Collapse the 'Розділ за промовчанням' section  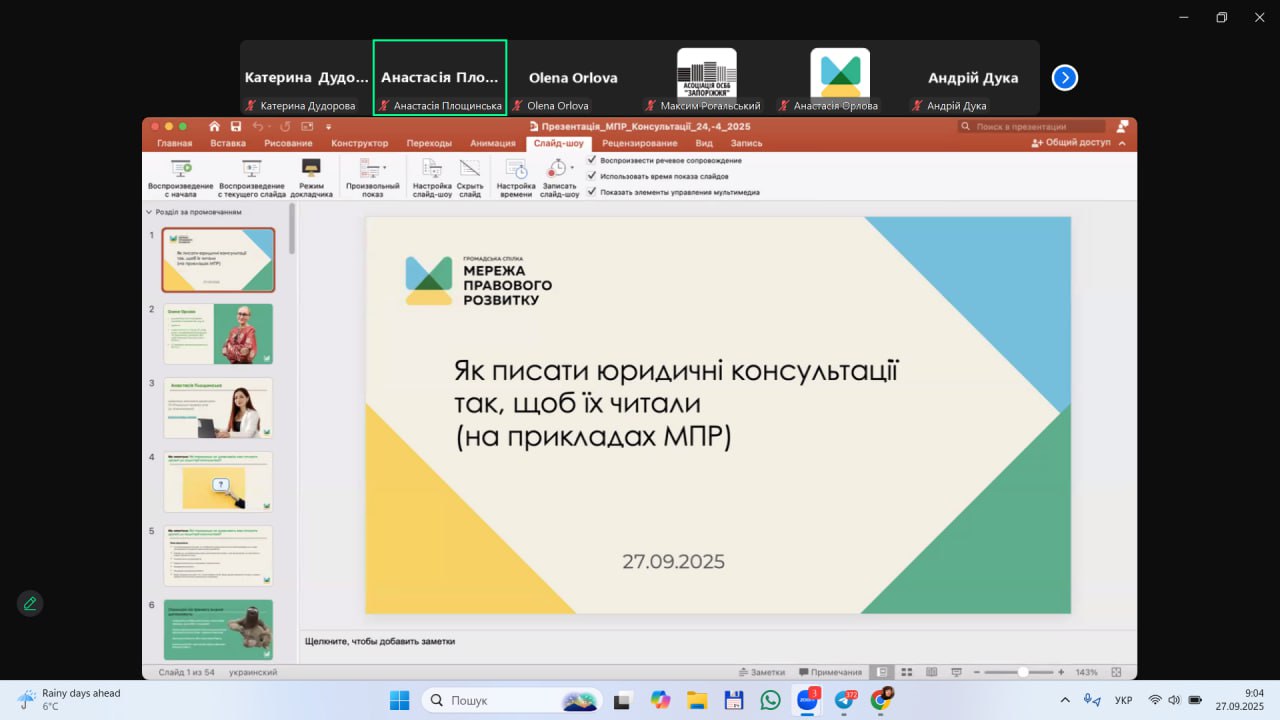point(149,212)
